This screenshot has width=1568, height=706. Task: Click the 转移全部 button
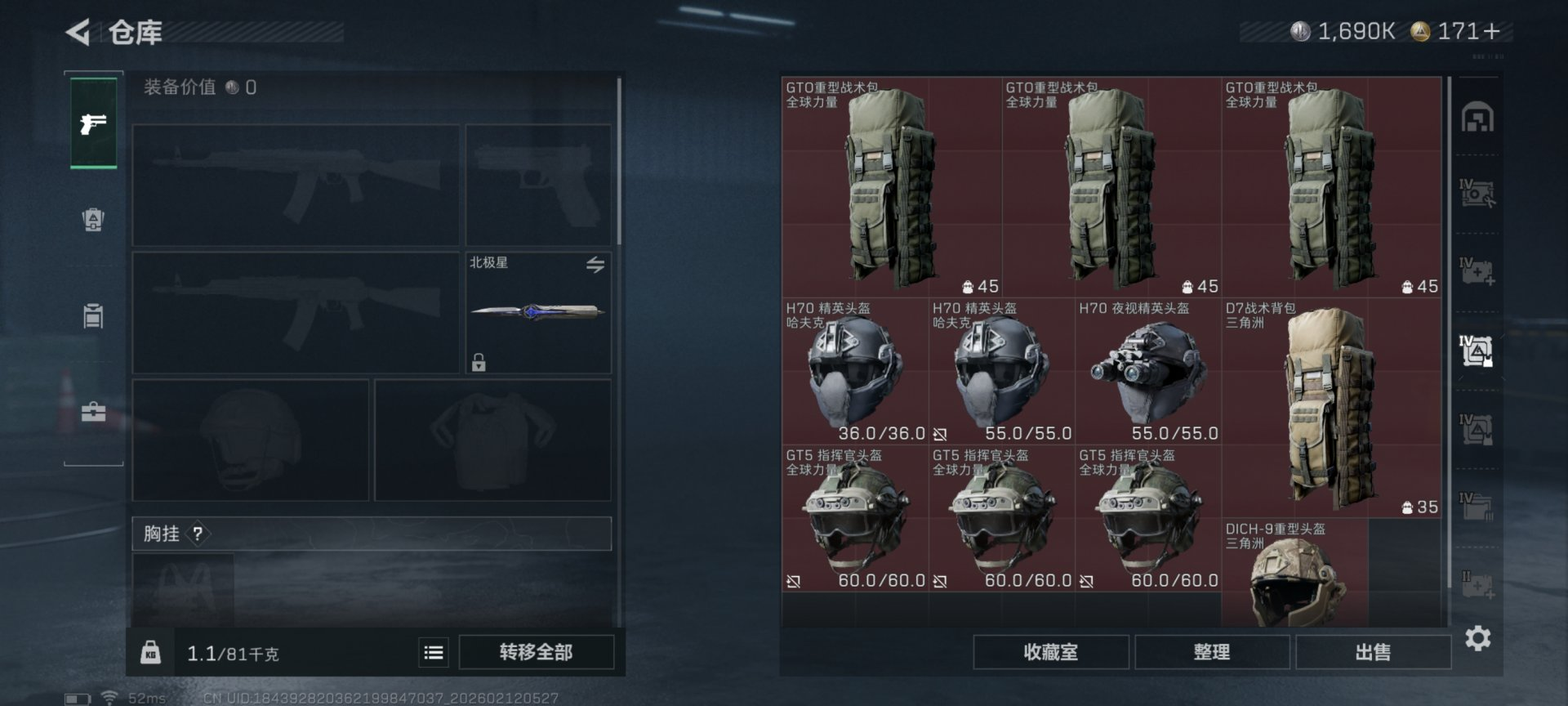pyautogui.click(x=536, y=652)
